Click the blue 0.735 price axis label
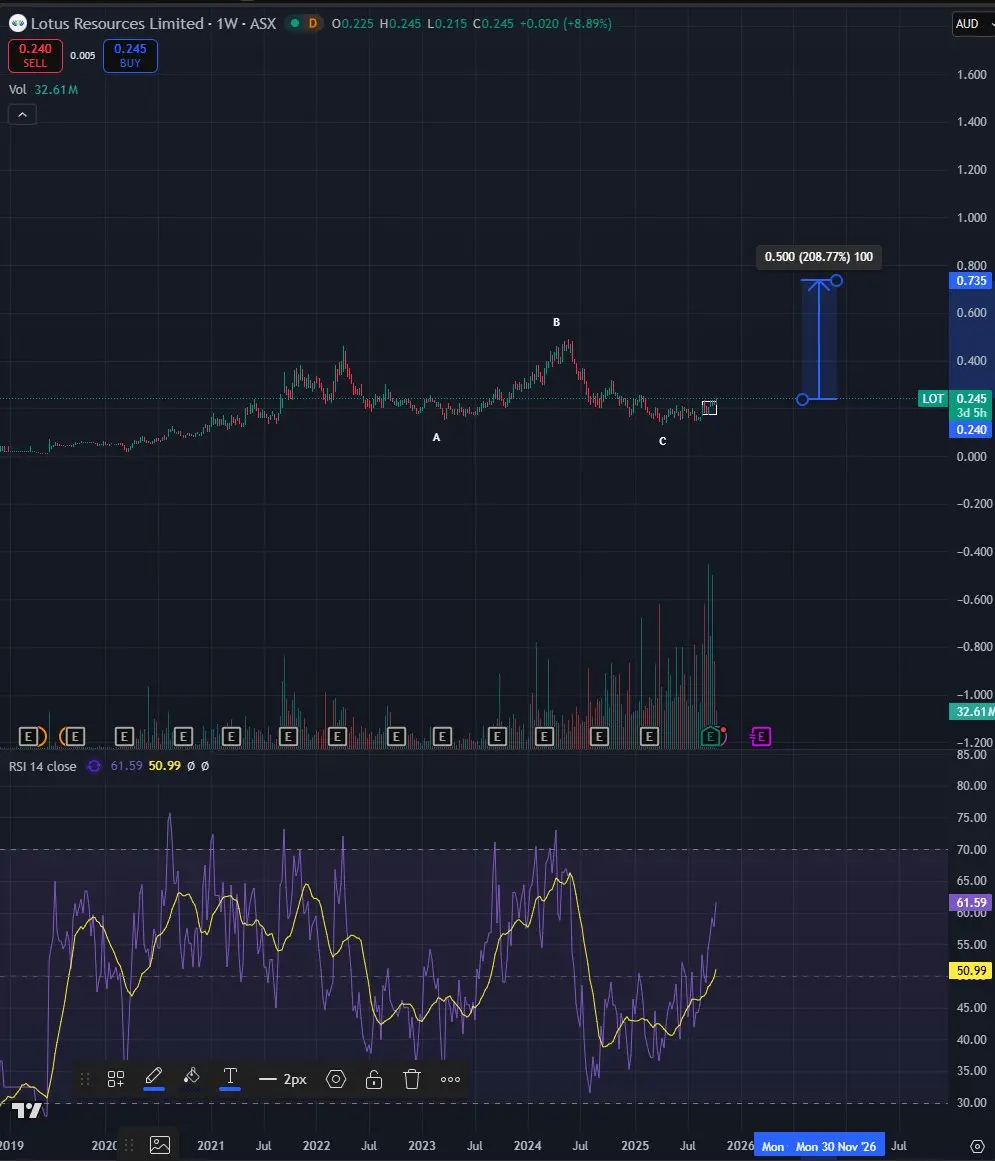 tap(971, 281)
